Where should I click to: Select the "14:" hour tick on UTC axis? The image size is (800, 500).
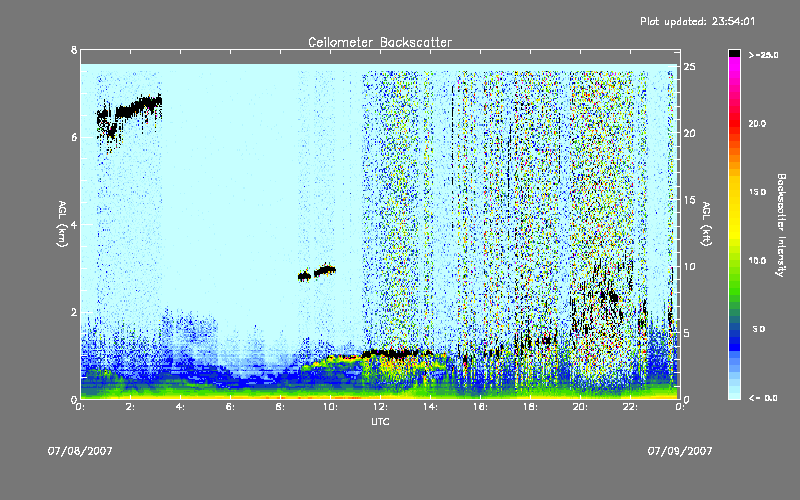pyautogui.click(x=430, y=407)
